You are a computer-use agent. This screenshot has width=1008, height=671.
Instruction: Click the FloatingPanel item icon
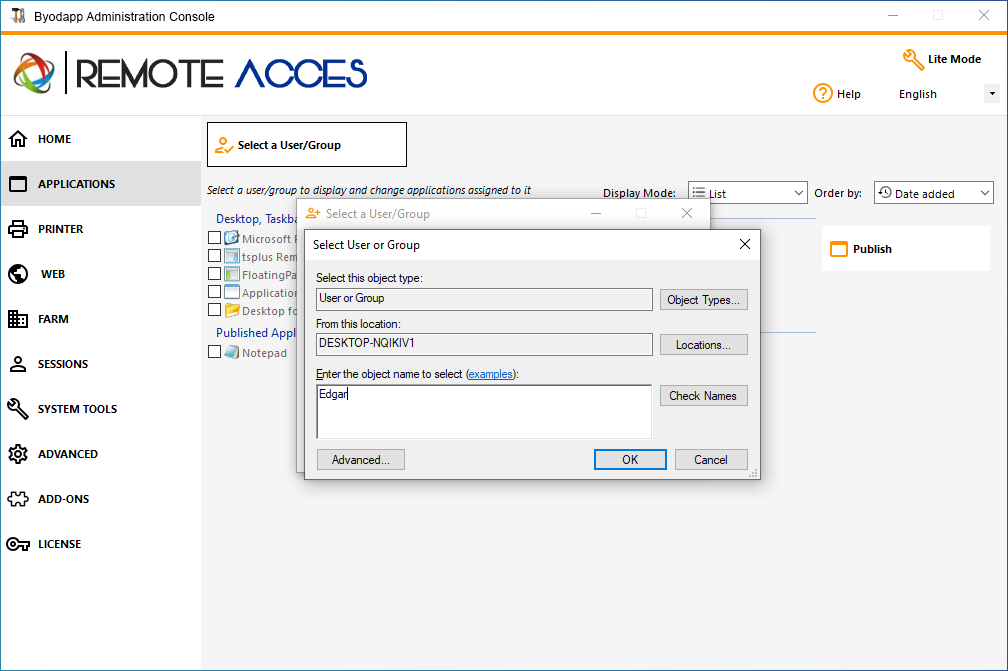(232, 274)
